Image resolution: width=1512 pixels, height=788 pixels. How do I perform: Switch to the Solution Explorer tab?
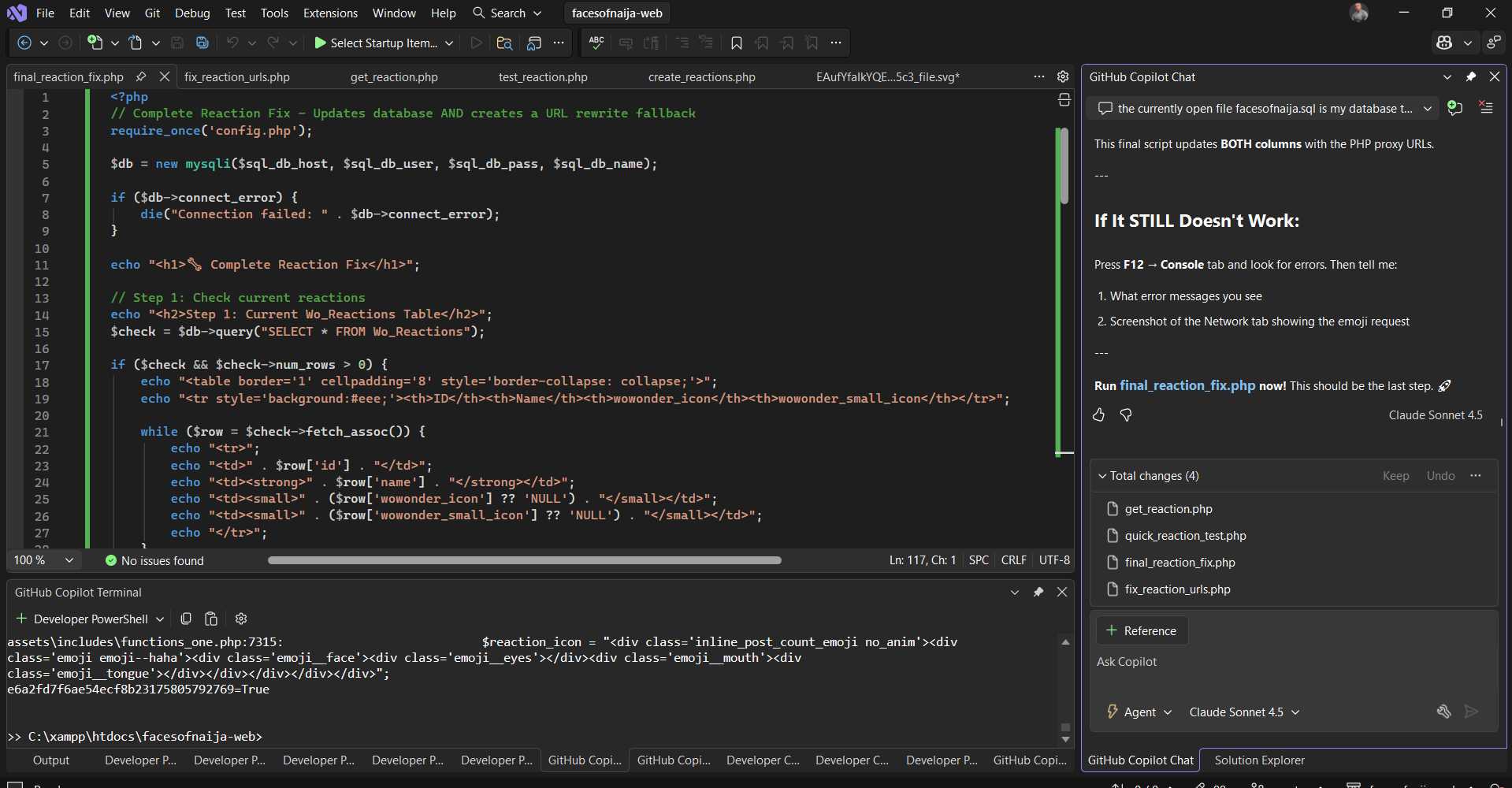[x=1259, y=760]
